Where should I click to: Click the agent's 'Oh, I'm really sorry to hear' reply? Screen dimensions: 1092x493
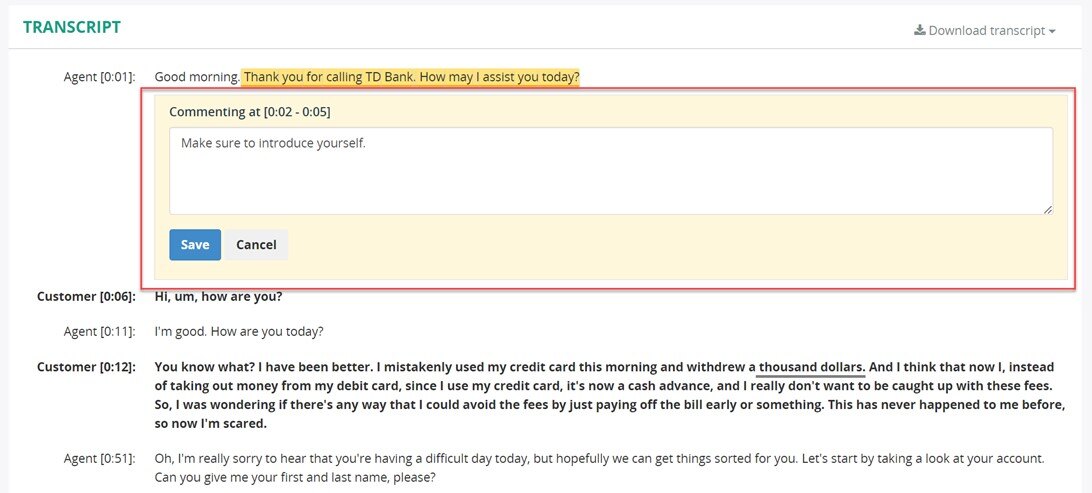(x=598, y=469)
